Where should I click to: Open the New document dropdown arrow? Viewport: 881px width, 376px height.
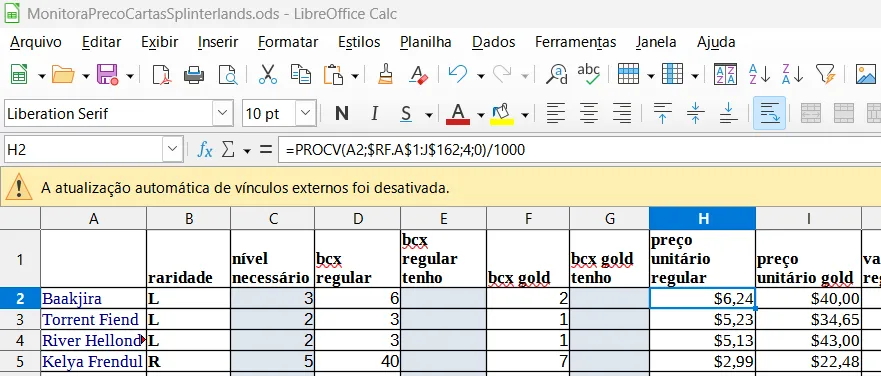pos(42,75)
